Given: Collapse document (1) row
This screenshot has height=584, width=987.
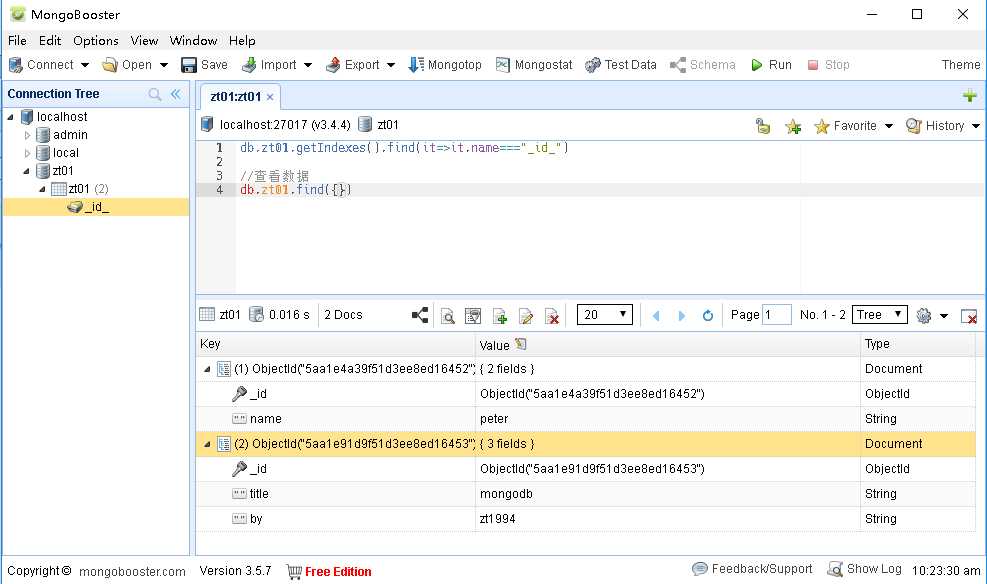Looking at the screenshot, I should pyautogui.click(x=207, y=369).
